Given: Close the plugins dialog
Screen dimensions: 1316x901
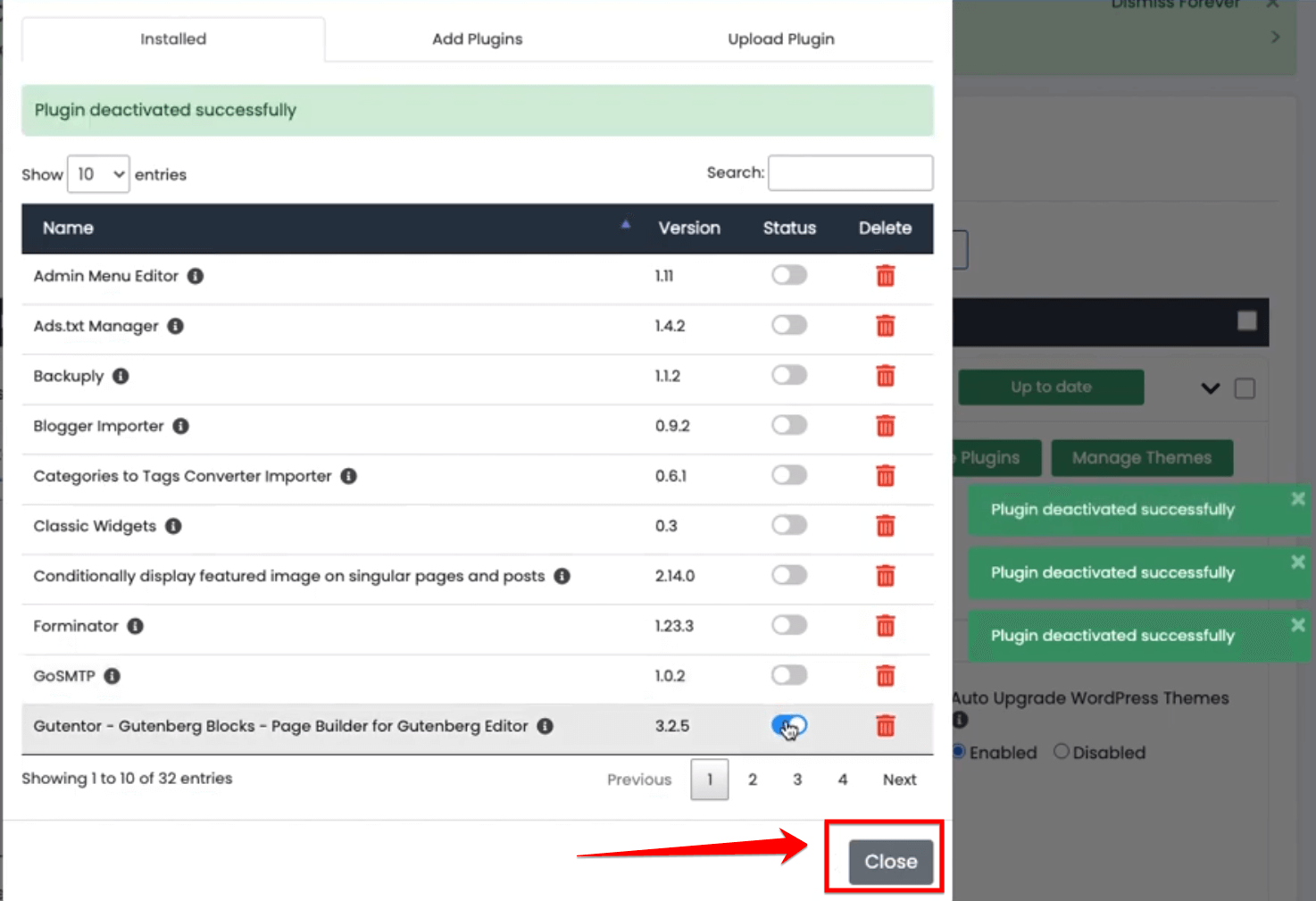Looking at the screenshot, I should [890, 862].
